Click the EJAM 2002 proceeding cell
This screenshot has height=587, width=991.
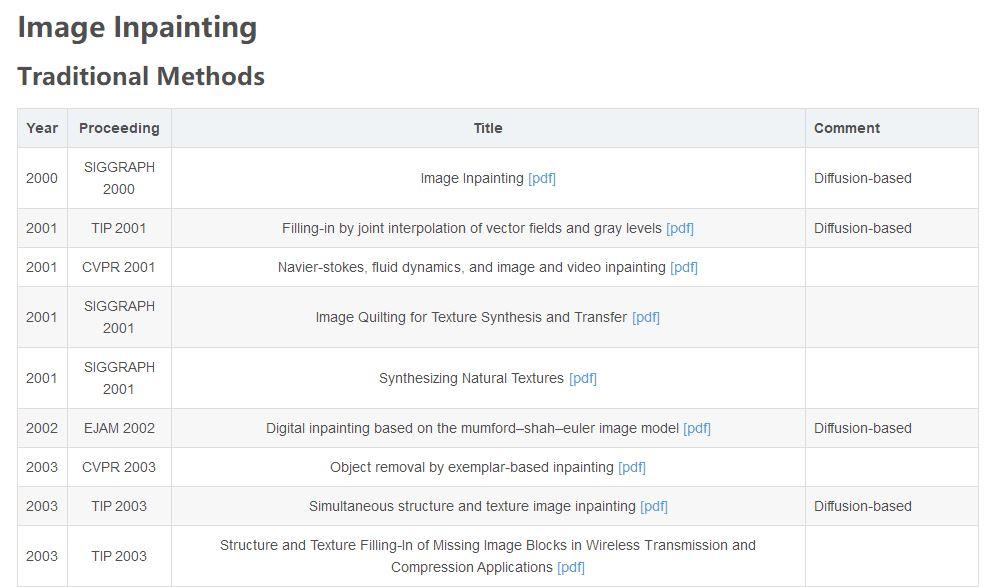tap(119, 428)
